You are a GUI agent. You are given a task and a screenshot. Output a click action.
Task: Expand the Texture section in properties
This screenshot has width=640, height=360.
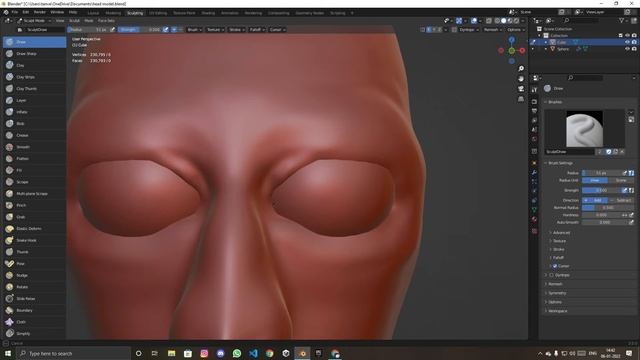559,241
